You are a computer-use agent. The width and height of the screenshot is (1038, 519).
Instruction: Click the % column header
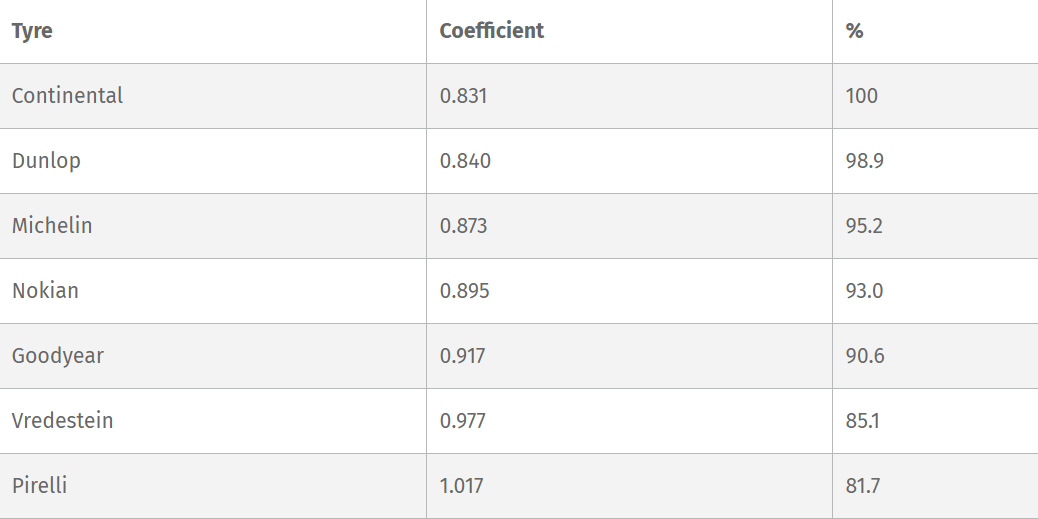pos(854,31)
